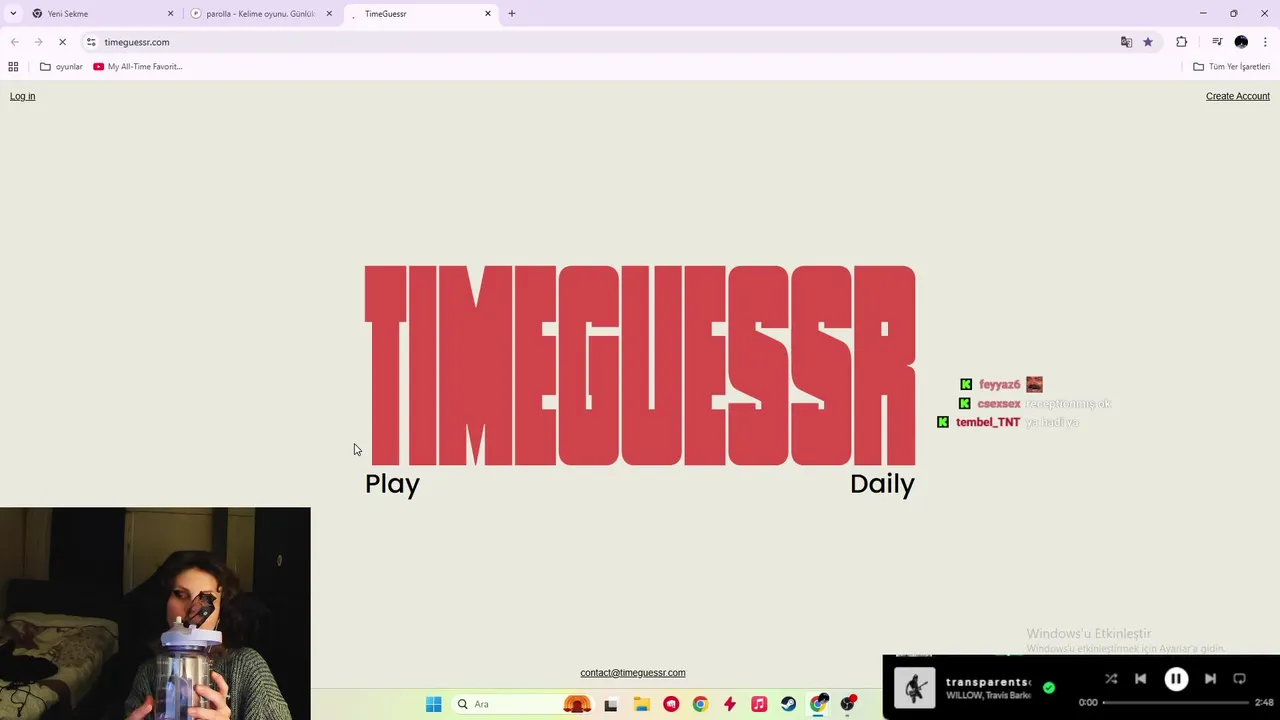
Task: Close the parolla tab
Action: [x=329, y=14]
